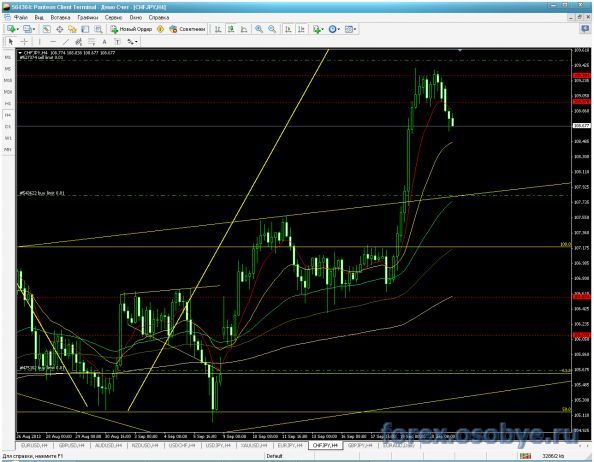This screenshot has width=594, height=462.
Task: Click the connection status bars icon
Action: [525, 456]
